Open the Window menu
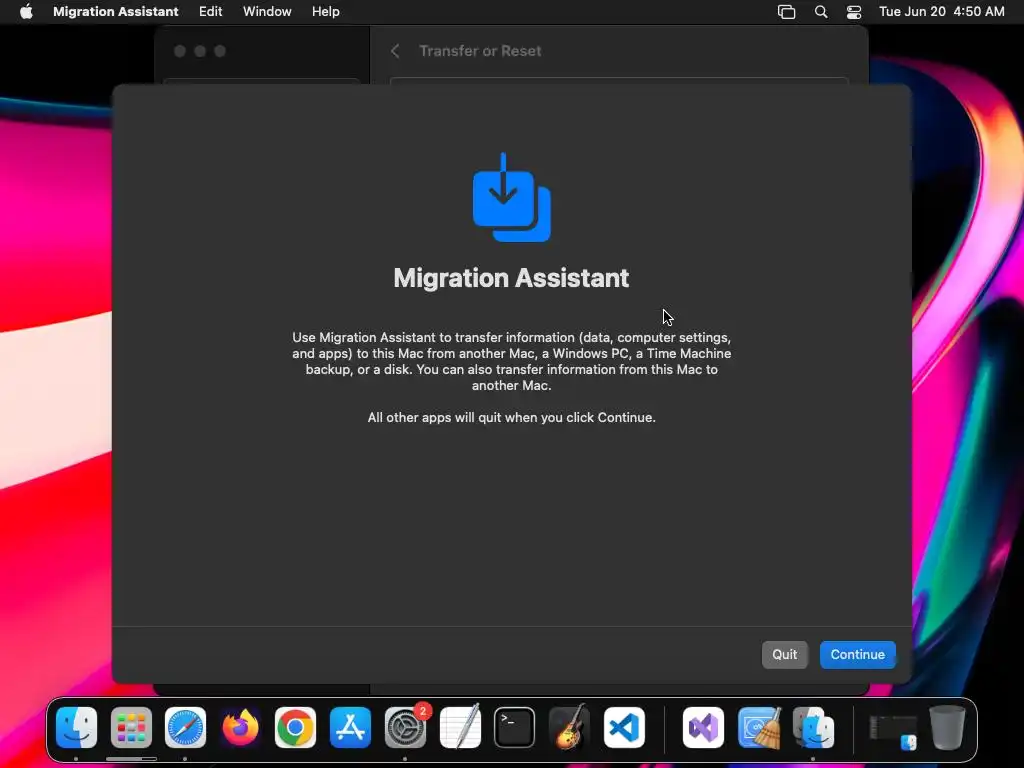The width and height of the screenshot is (1024, 768). click(267, 12)
